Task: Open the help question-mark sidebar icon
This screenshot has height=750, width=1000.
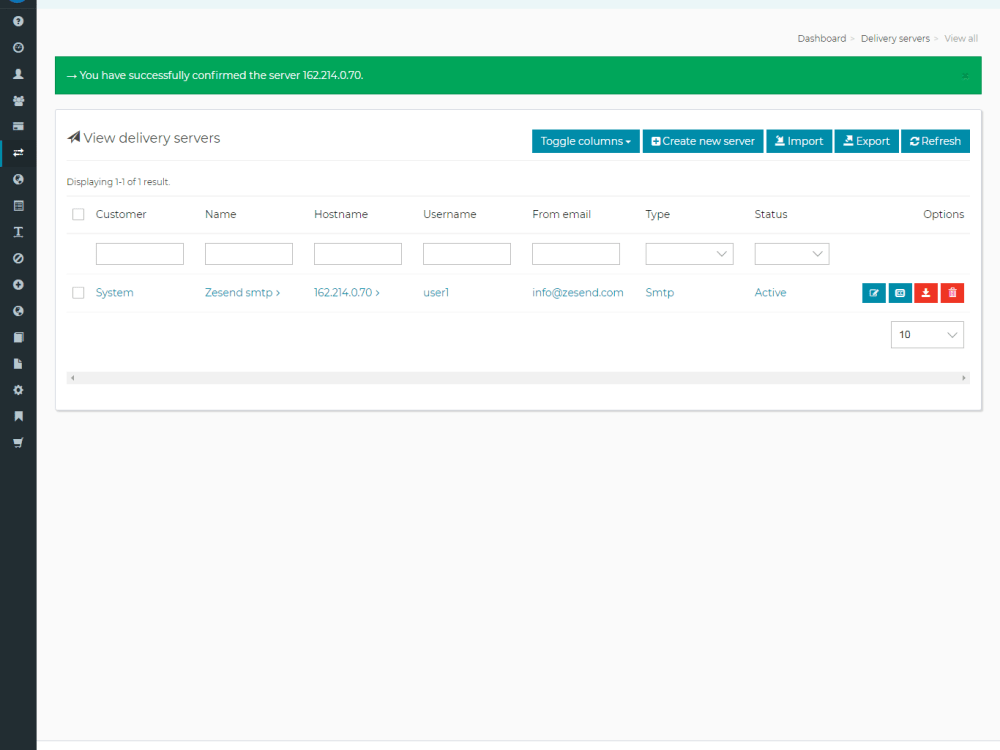Action: coord(18,21)
